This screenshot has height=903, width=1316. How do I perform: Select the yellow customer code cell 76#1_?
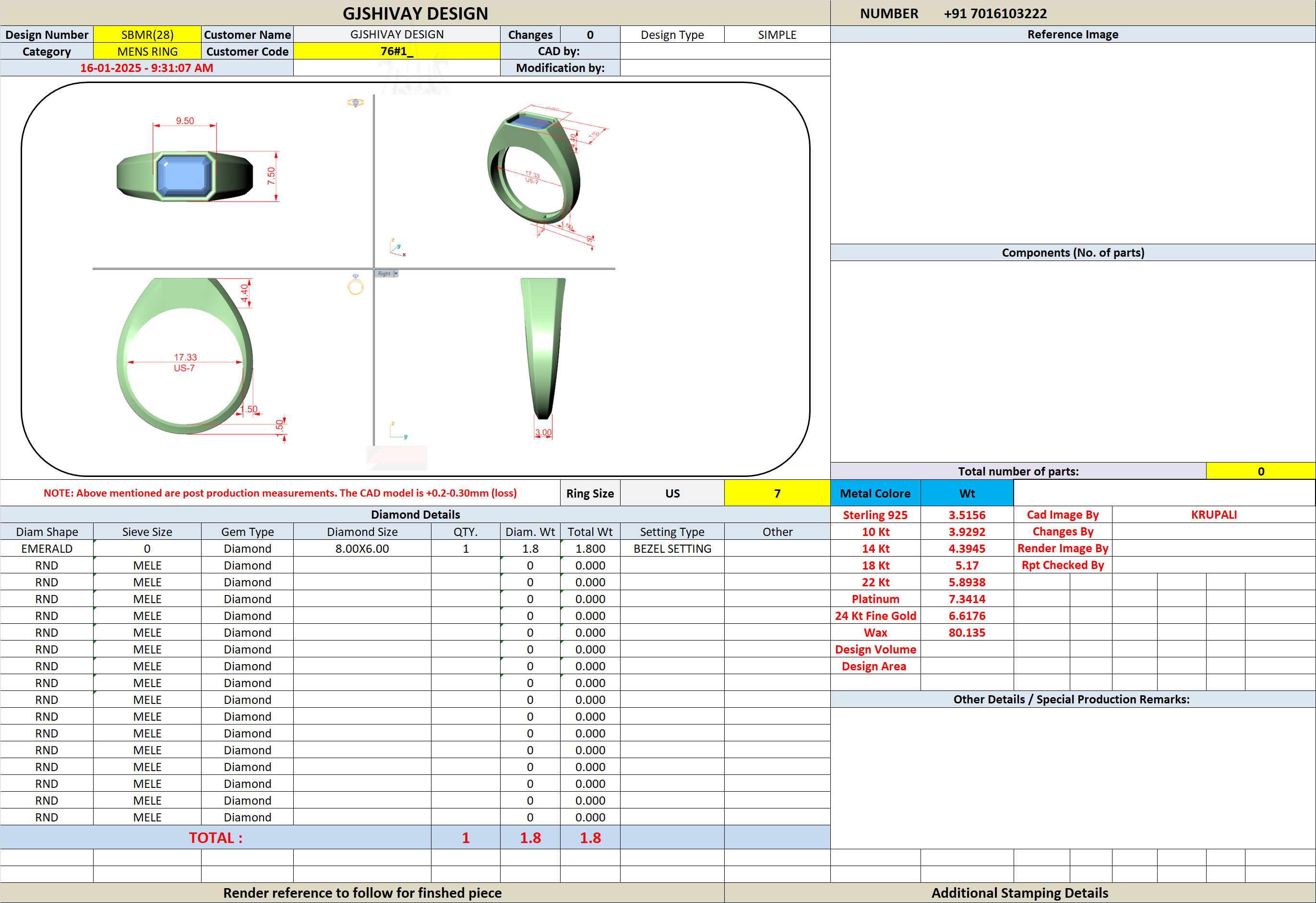[x=396, y=51]
